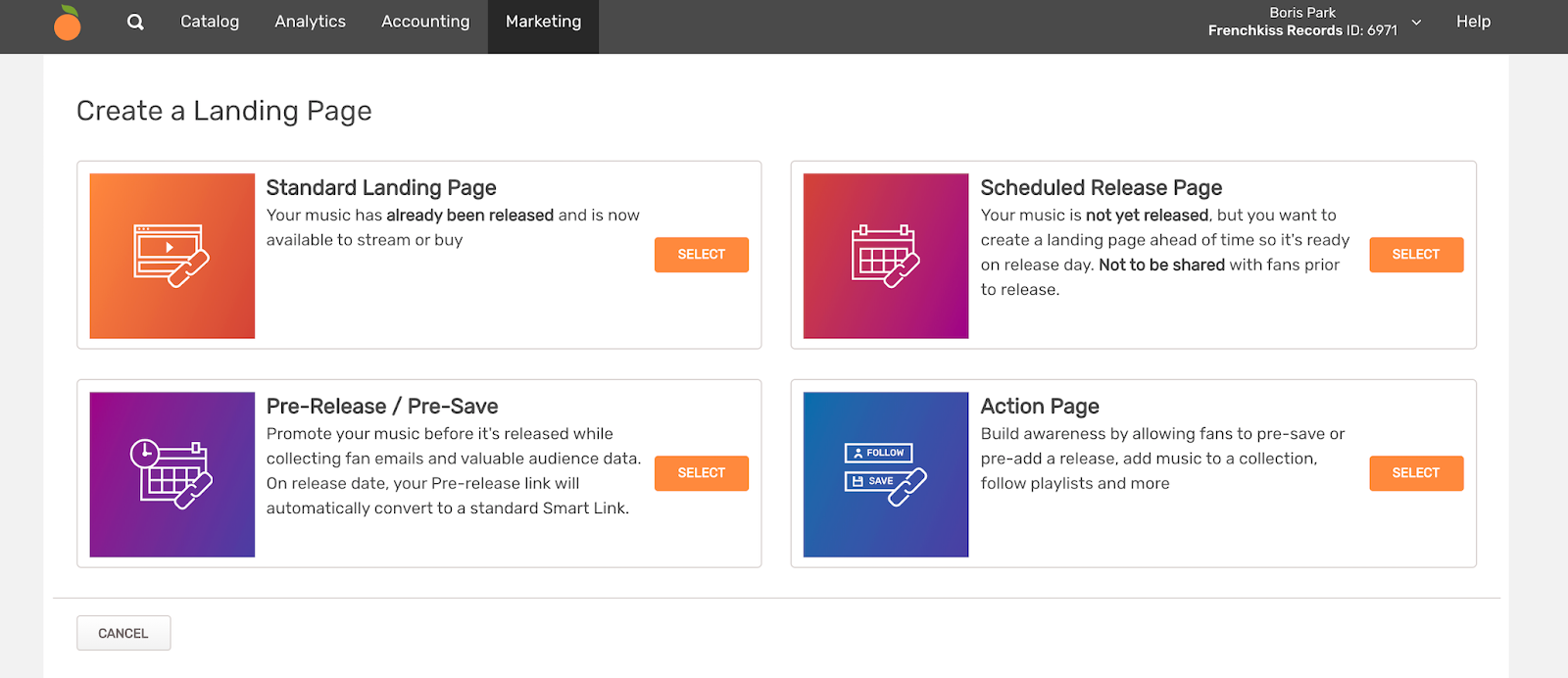Select the Action Page option
This screenshot has width=1568, height=678.
pyautogui.click(x=1415, y=473)
